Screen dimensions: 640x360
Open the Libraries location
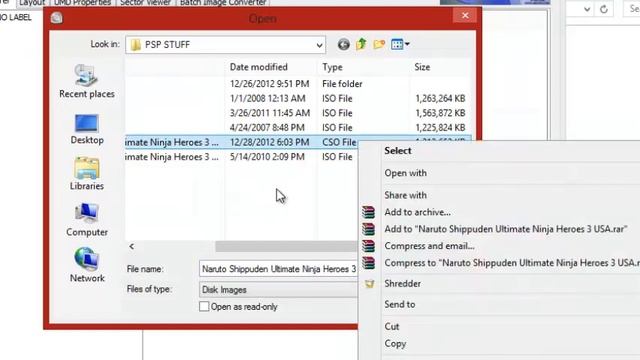(87, 174)
